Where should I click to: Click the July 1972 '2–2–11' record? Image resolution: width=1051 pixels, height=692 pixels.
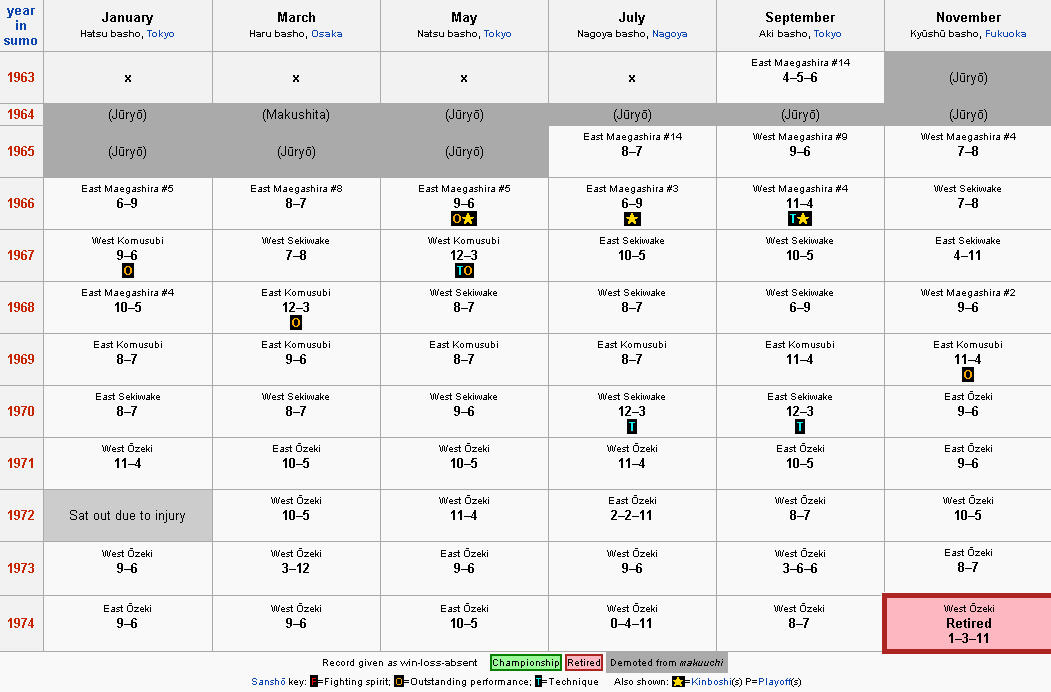(x=631, y=515)
